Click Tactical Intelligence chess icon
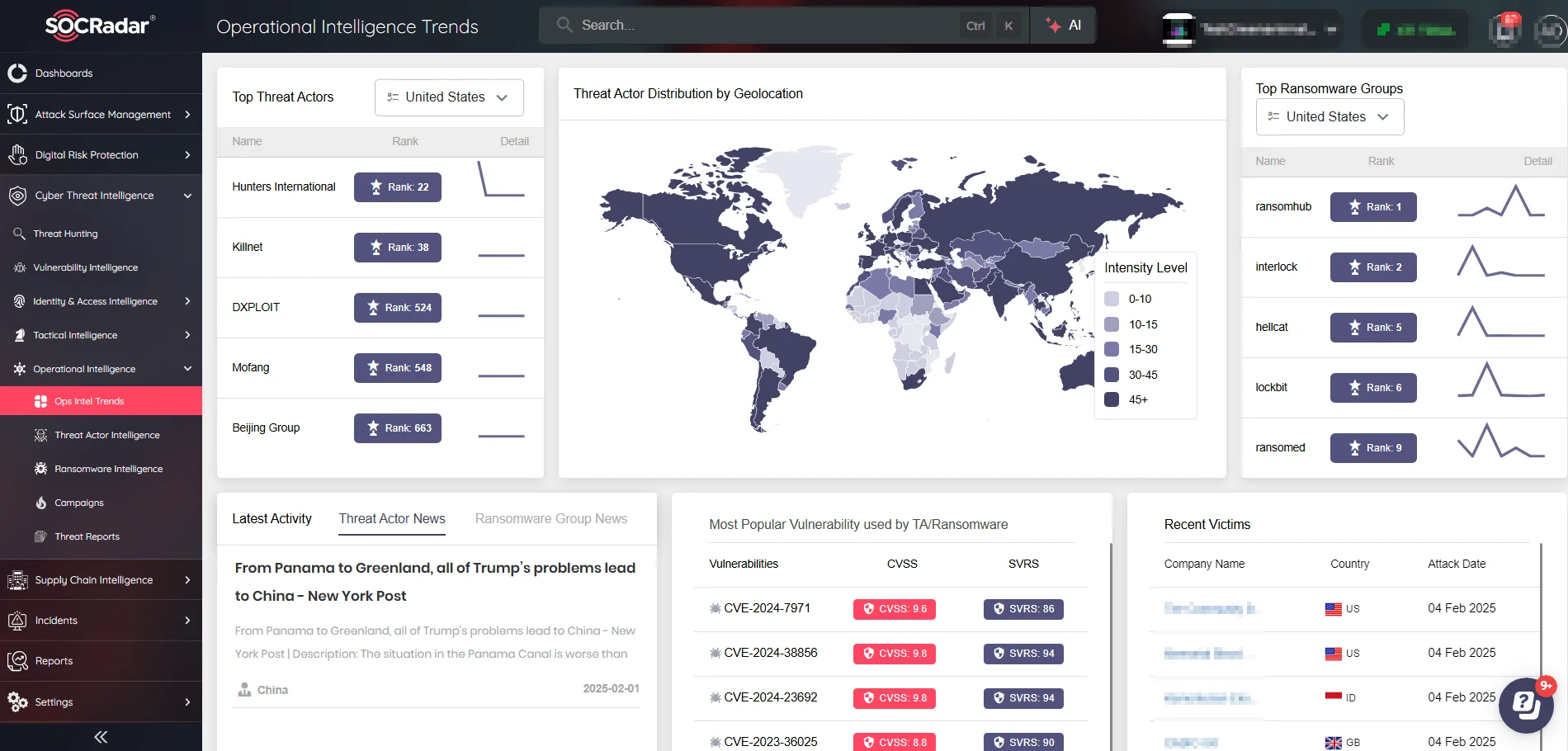This screenshot has height=751, width=1568. (19, 335)
